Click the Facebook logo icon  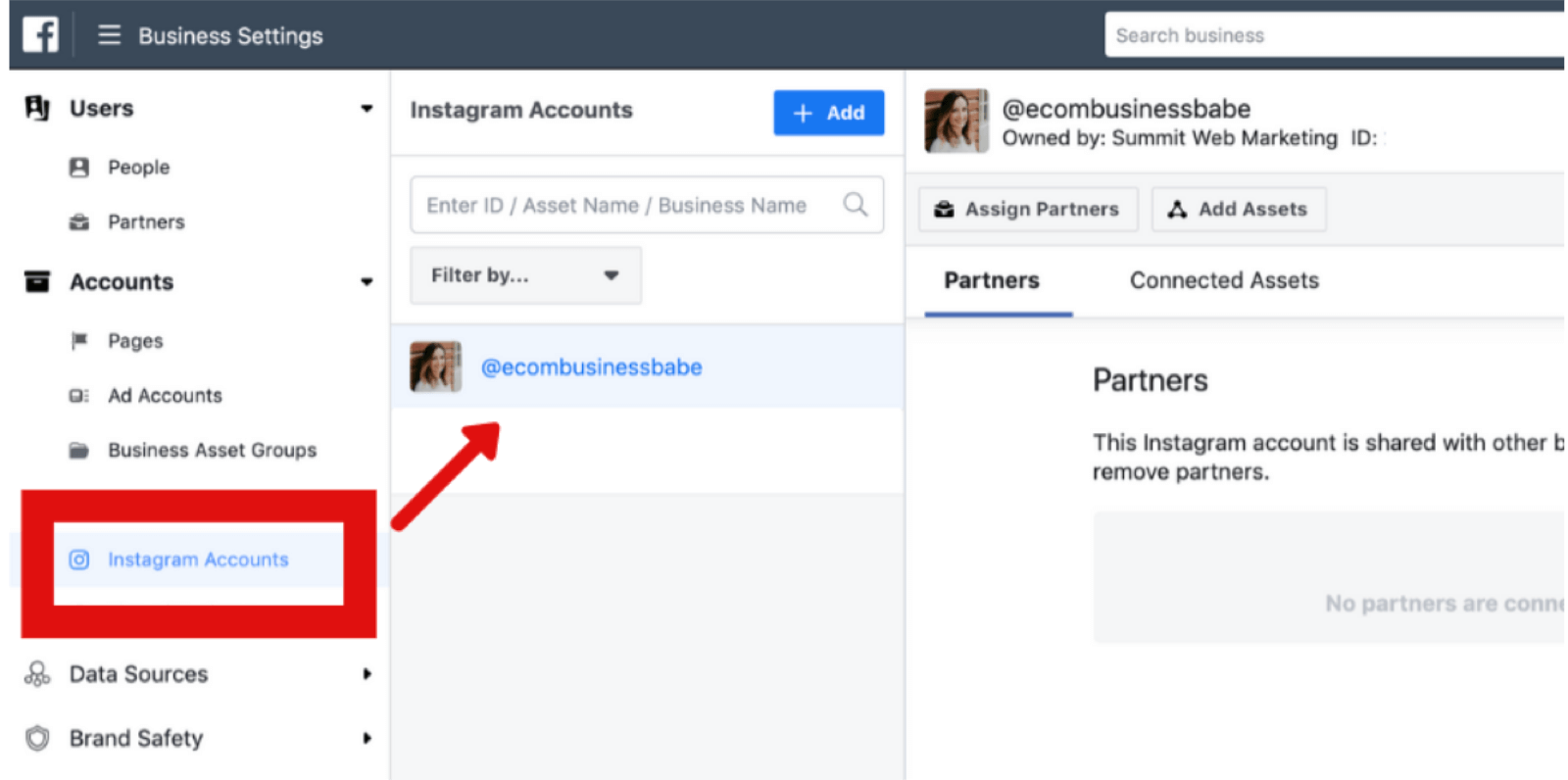coord(40,35)
